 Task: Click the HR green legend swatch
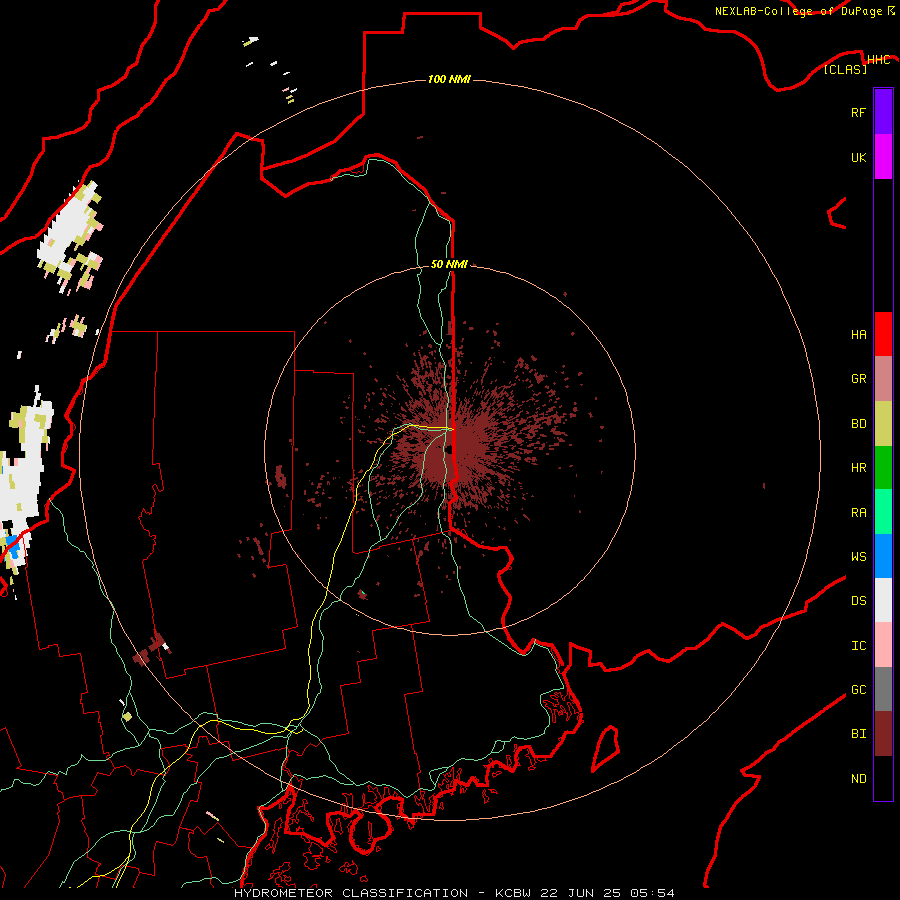(883, 468)
